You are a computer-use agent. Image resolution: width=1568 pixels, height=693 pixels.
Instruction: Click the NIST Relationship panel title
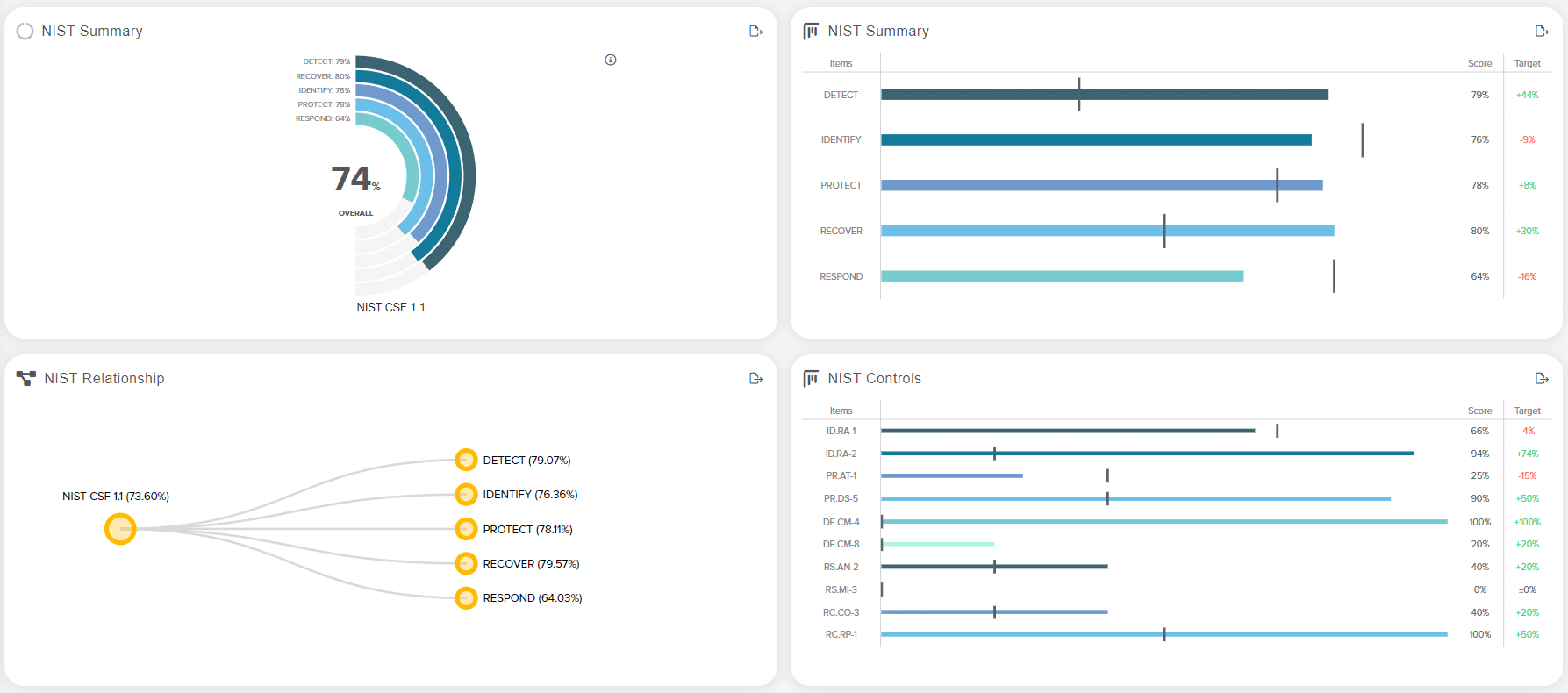tap(104, 378)
